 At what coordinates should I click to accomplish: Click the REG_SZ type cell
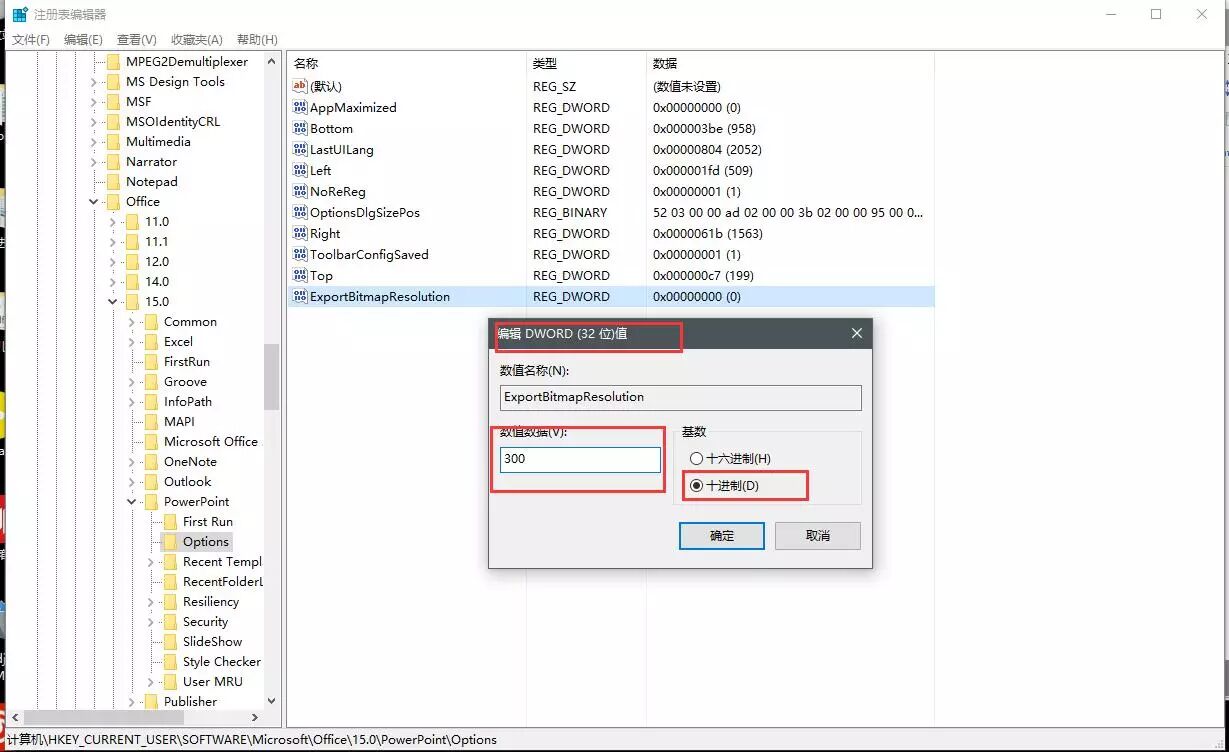[555, 86]
